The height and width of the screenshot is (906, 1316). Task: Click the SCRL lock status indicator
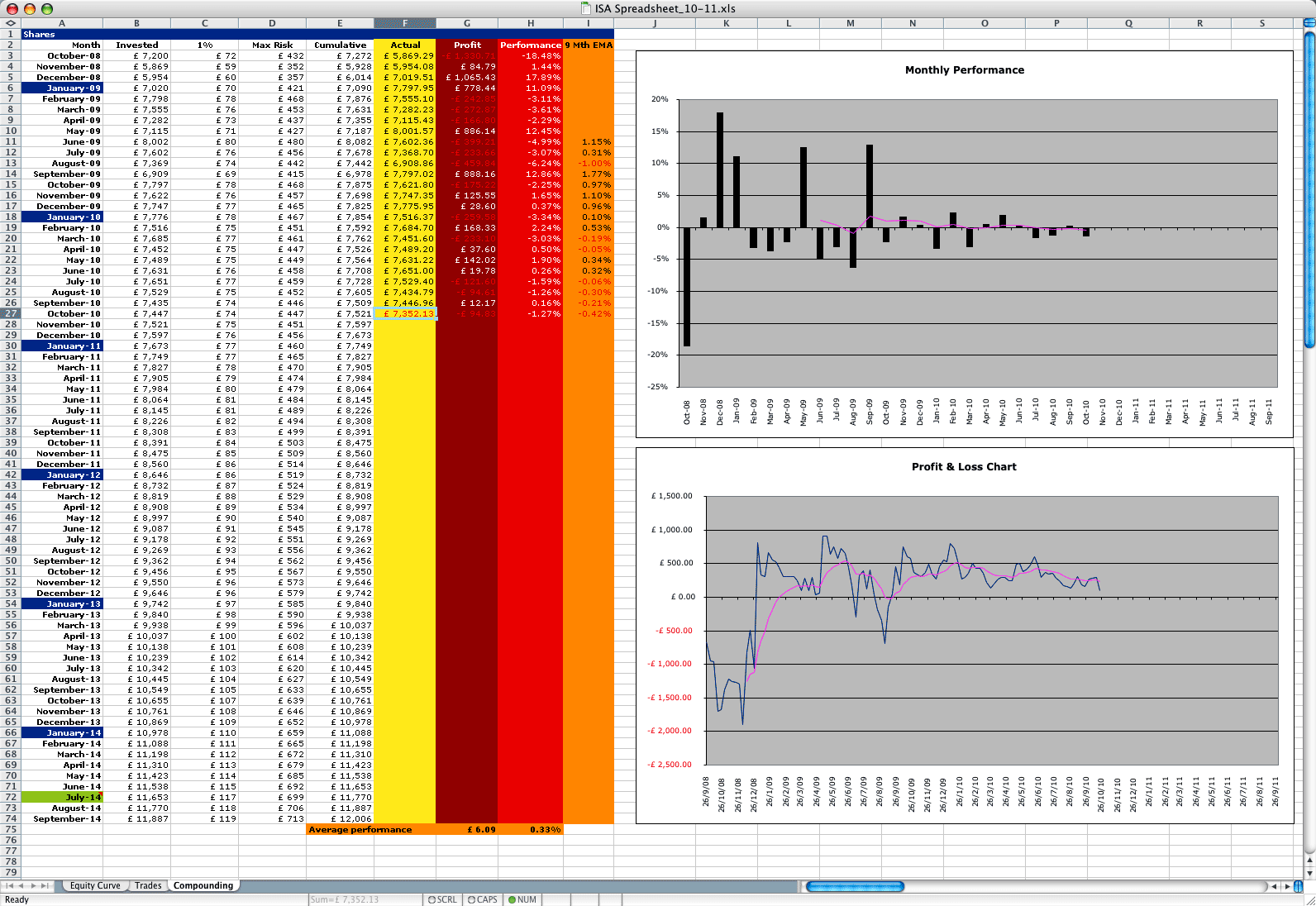(442, 899)
